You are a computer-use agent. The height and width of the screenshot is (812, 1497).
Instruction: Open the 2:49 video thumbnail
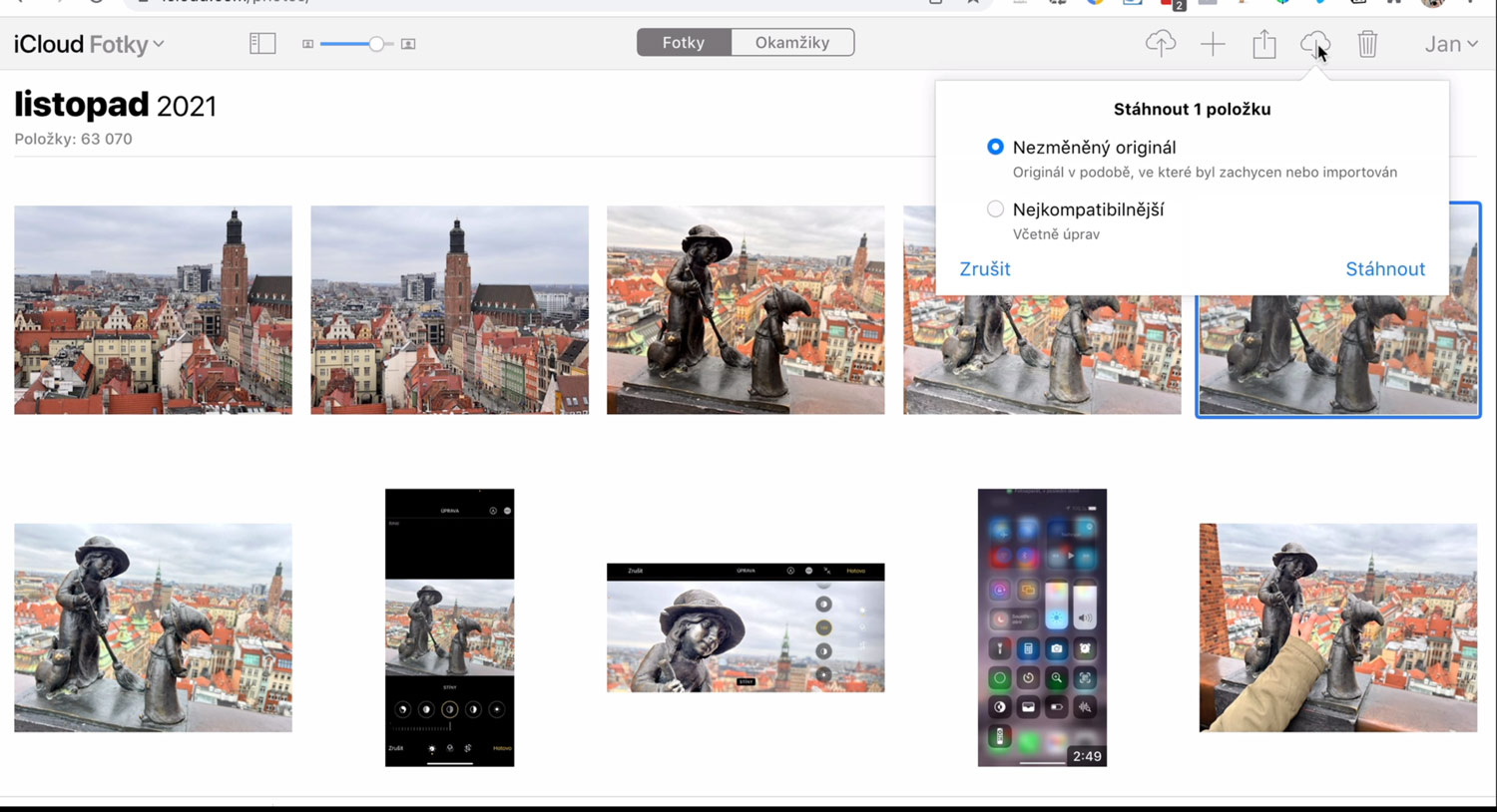click(1042, 627)
